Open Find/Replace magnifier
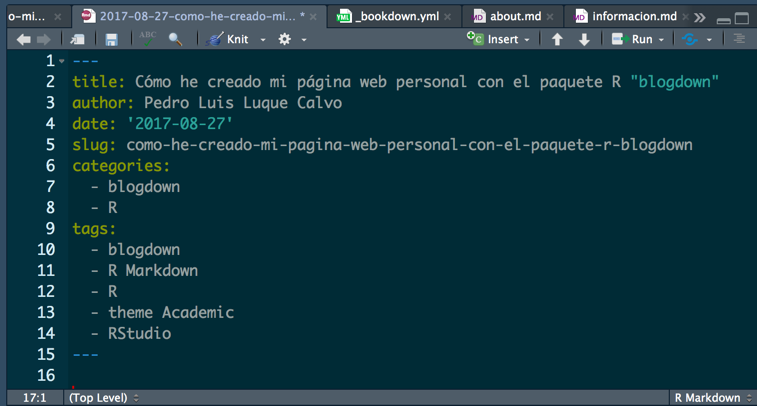Image resolution: width=757 pixels, height=406 pixels. (x=175, y=40)
